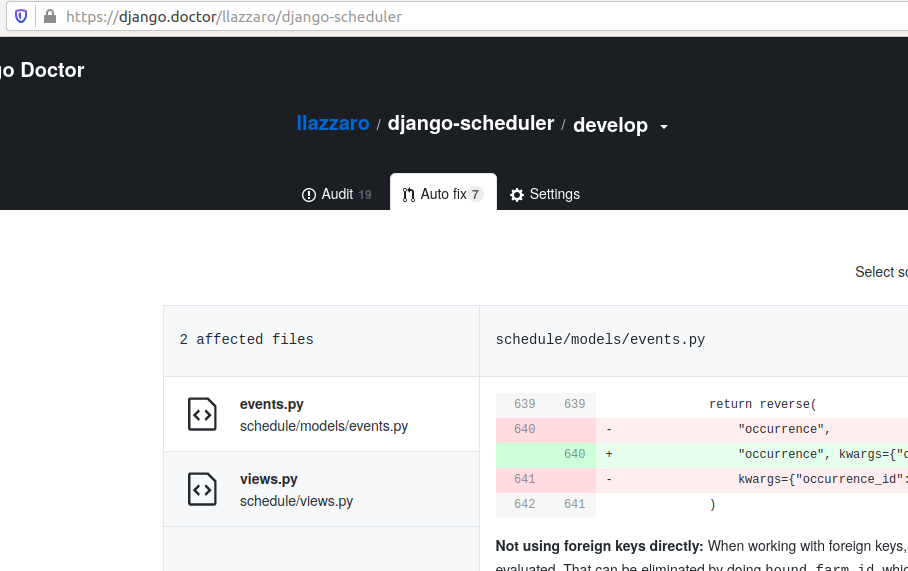Click the padlock site security icon
Image resolution: width=908 pixels, height=571 pixels.
(50, 16)
